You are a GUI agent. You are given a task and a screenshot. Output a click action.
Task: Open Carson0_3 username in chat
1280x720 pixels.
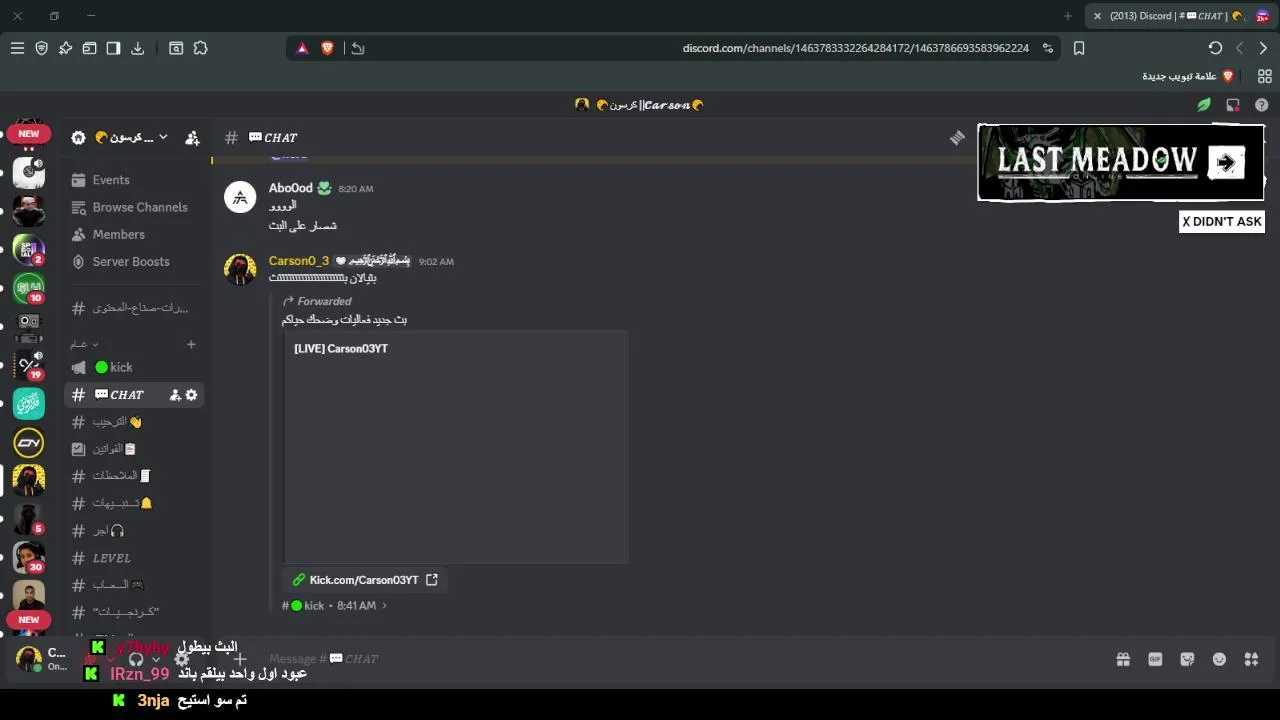click(x=298, y=261)
